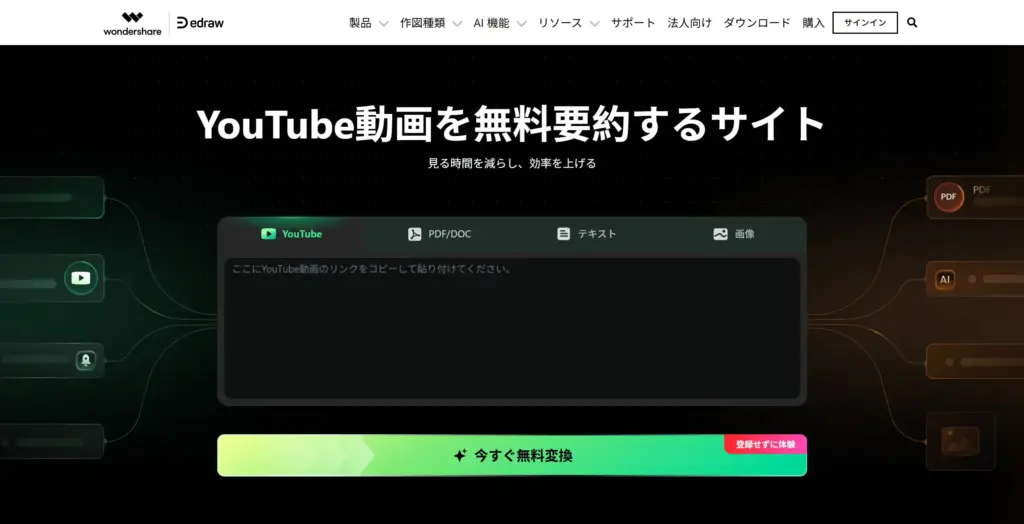Click the YouTube play icon in tab
The width and height of the screenshot is (1024, 524).
[268, 234]
